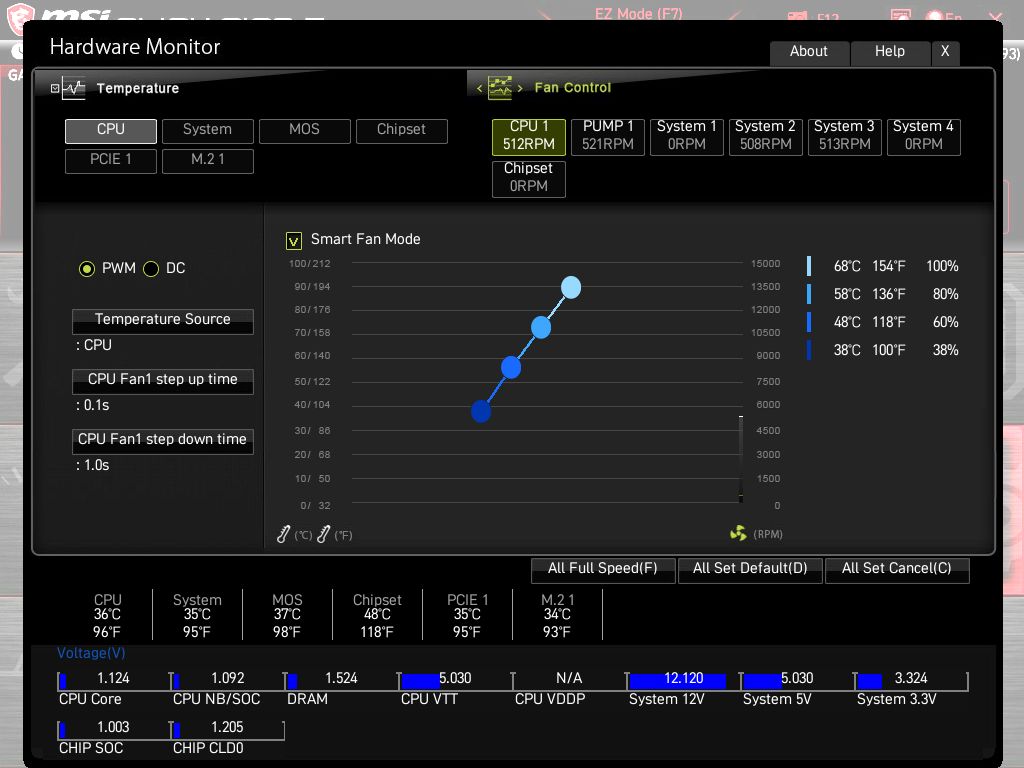Click the dark blue 38°C legend swatch
1024x768 pixels.
809,350
